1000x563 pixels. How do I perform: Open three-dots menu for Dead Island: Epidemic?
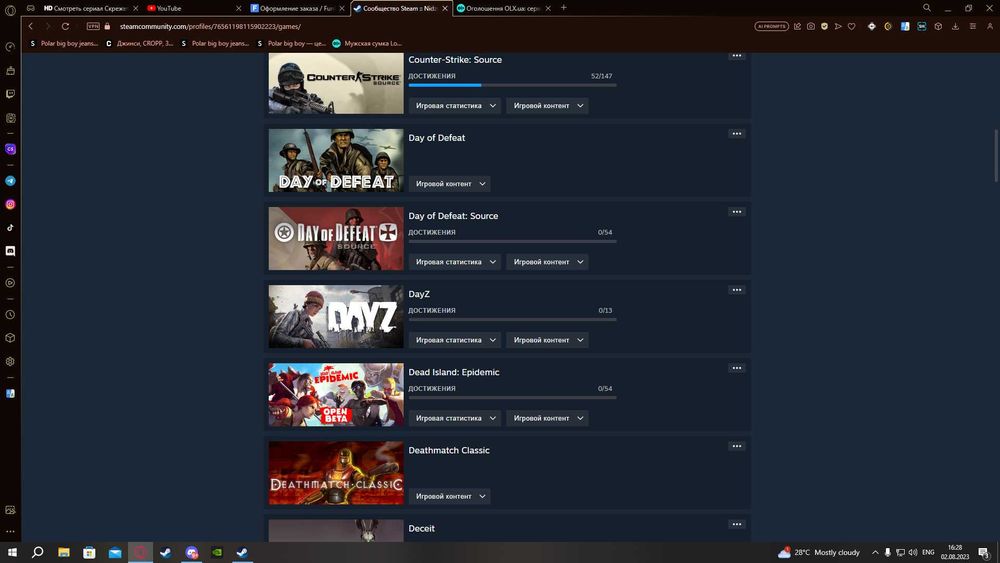point(737,368)
